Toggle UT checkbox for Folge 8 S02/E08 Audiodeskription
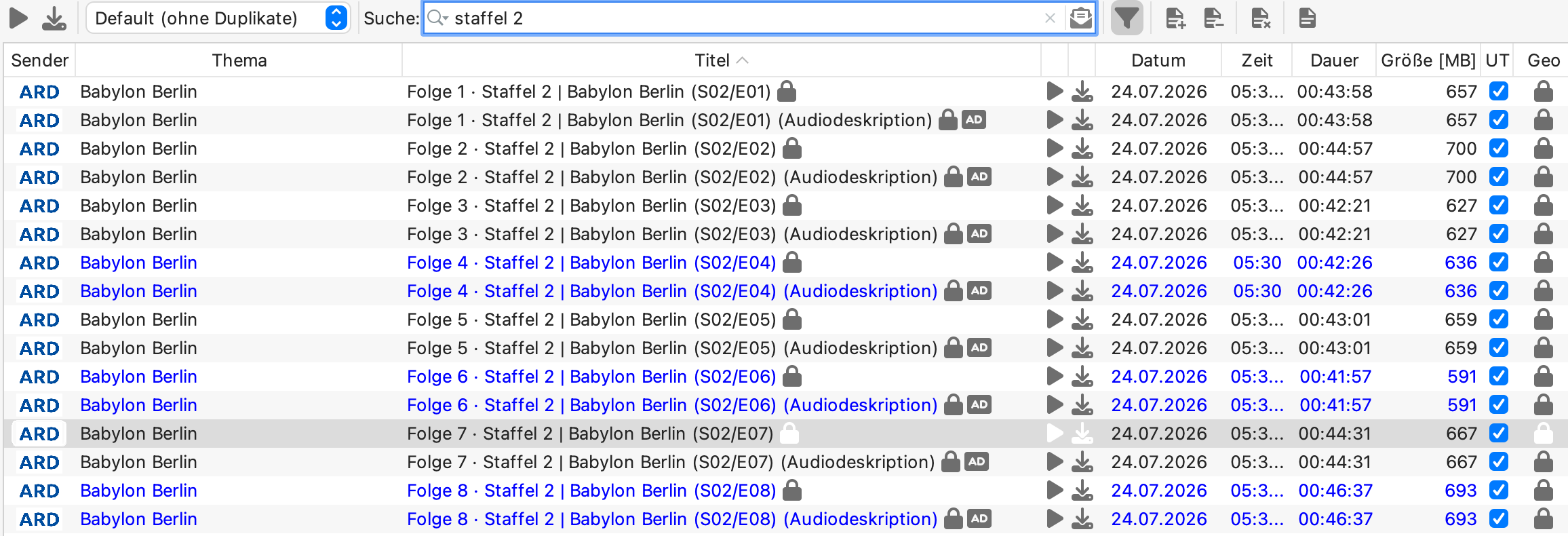 coord(1499,518)
